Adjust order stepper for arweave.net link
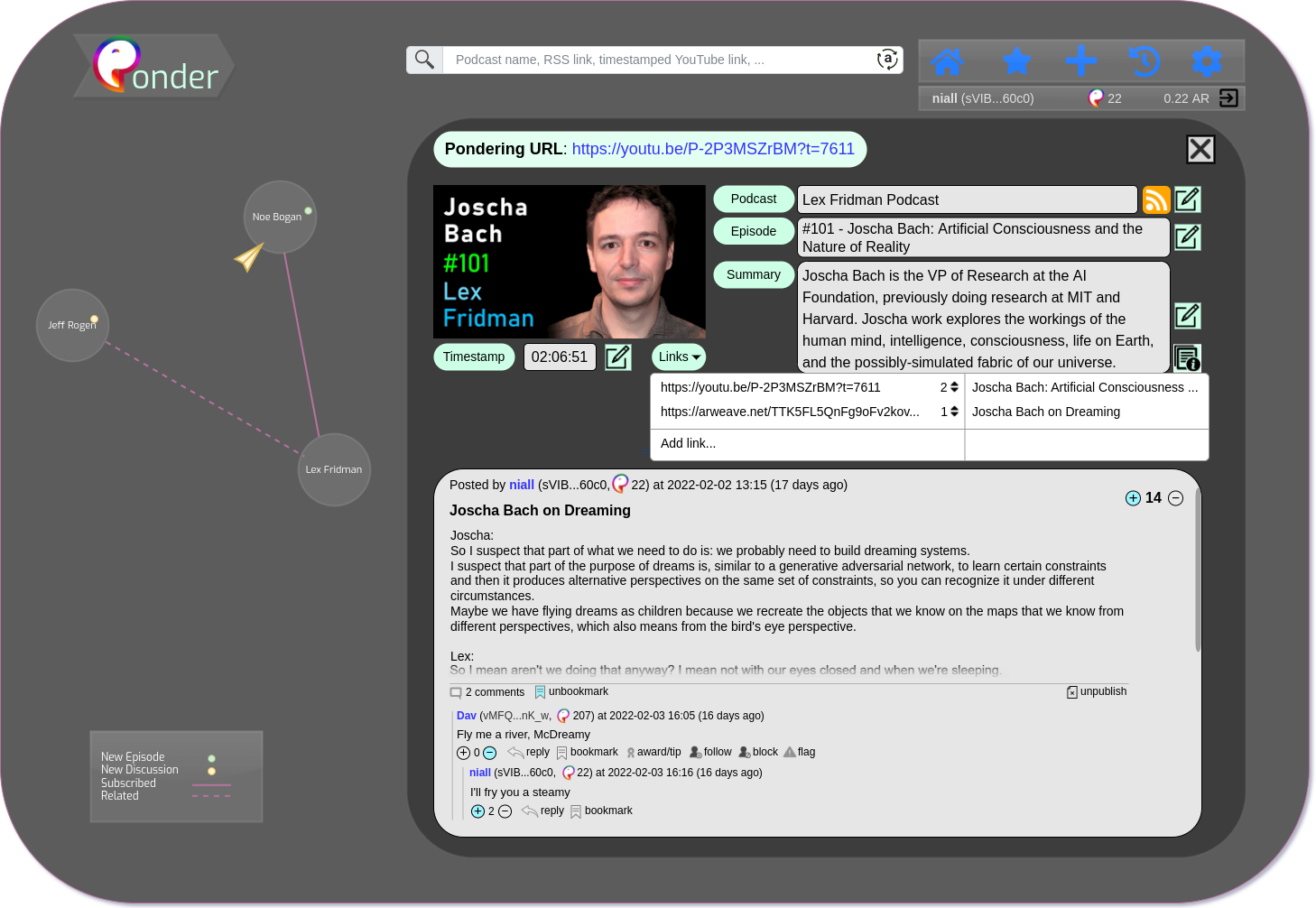 point(954,412)
